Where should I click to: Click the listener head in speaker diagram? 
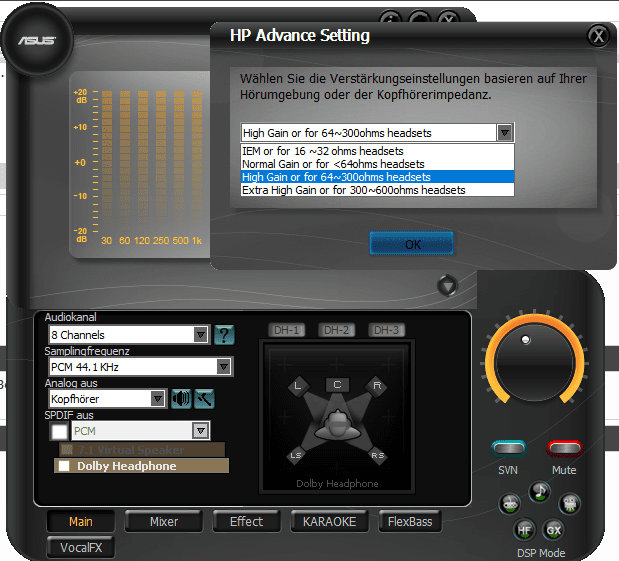[x=338, y=426]
